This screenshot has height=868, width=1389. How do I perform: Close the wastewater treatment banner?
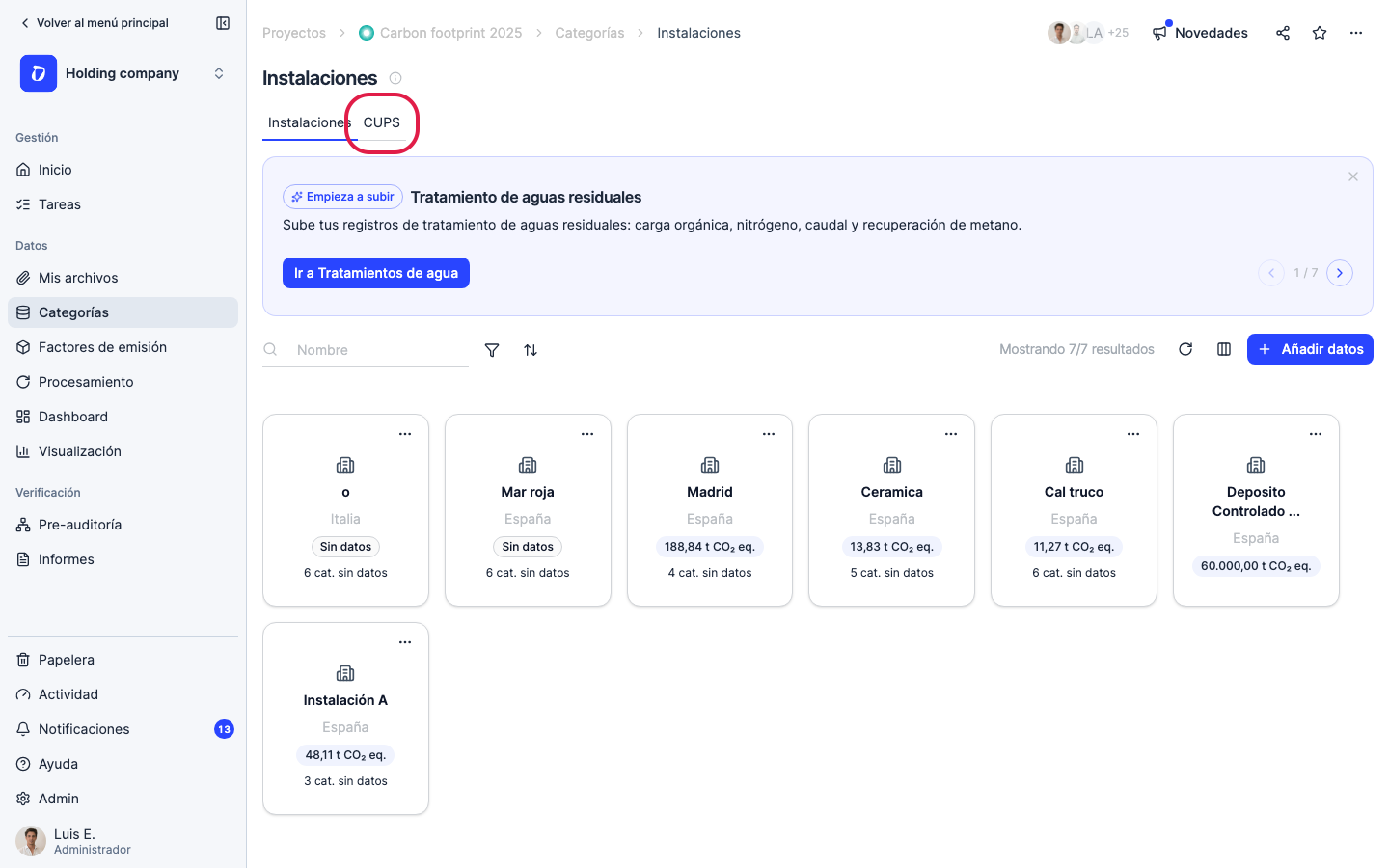[1353, 176]
